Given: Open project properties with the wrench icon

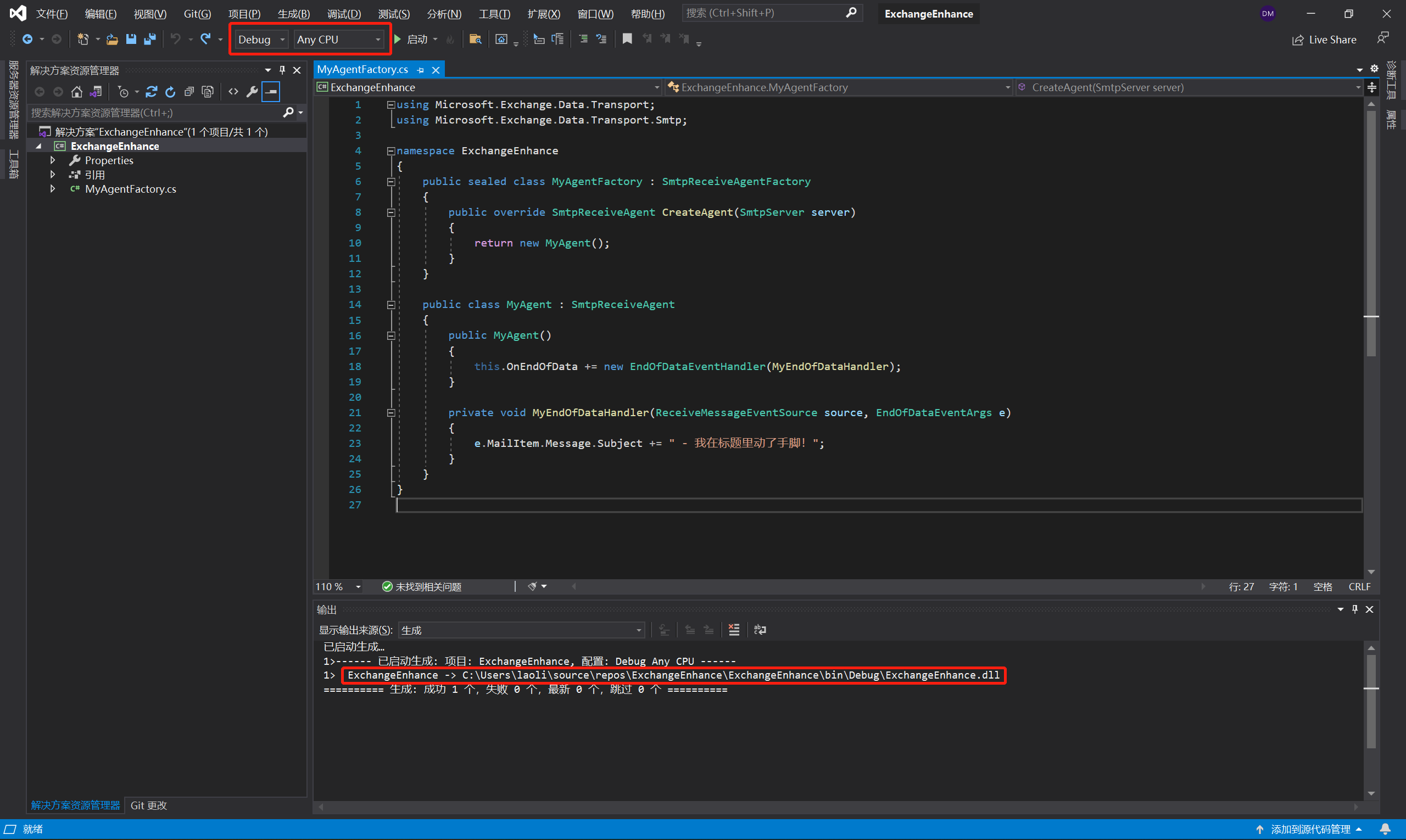Looking at the screenshot, I should click(252, 92).
